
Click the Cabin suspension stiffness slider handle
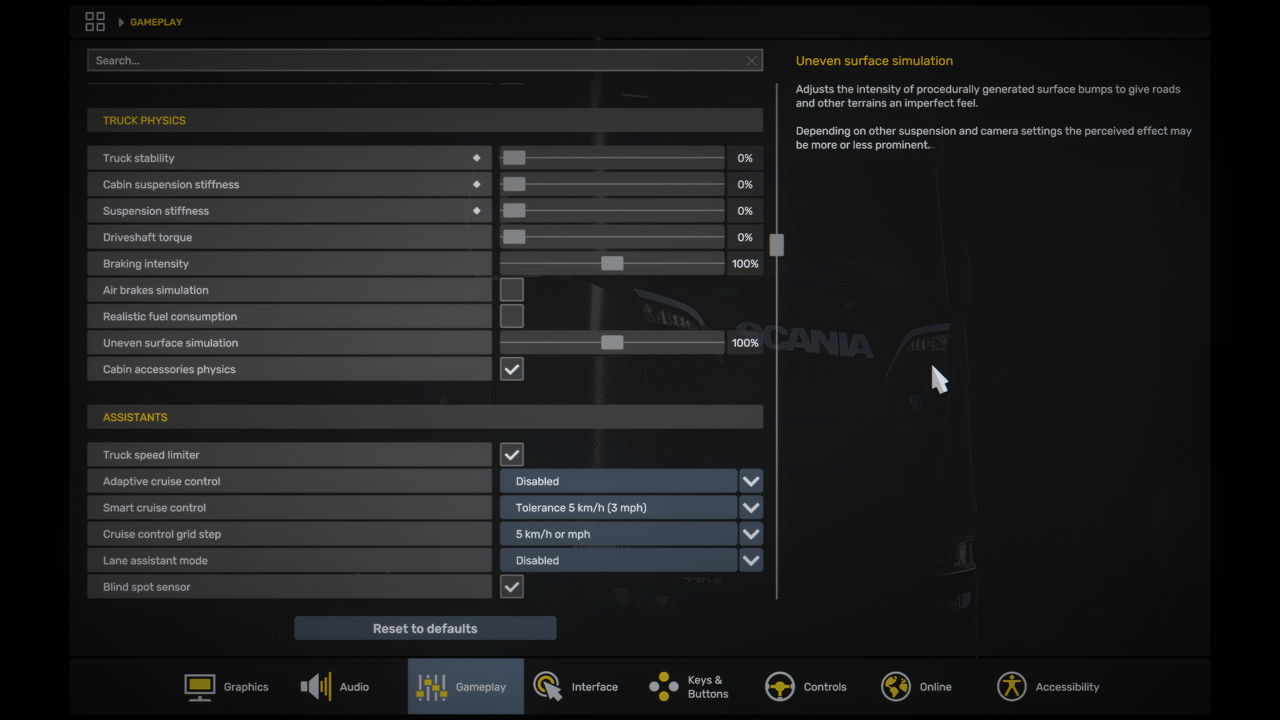[514, 184]
